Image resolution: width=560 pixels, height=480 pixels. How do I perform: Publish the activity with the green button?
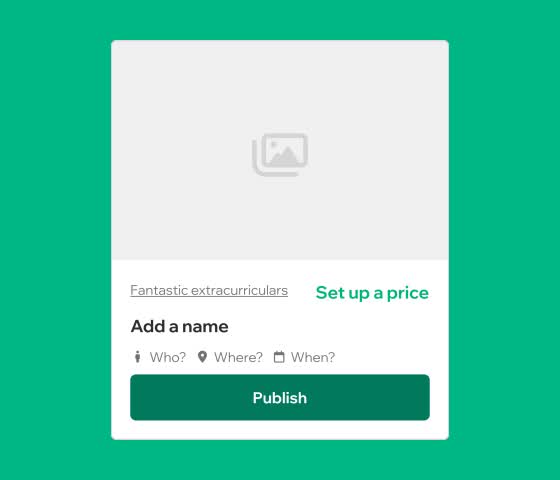(x=280, y=397)
